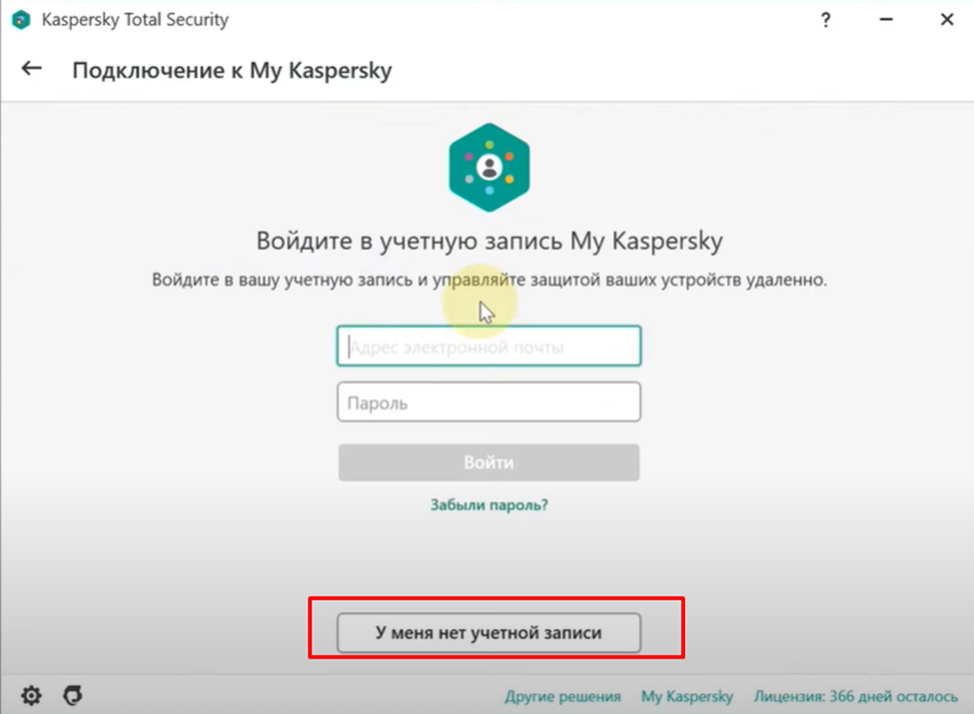Minimize the Kaspersky Total Security window
Screen dimensions: 974x714
(x=886, y=20)
